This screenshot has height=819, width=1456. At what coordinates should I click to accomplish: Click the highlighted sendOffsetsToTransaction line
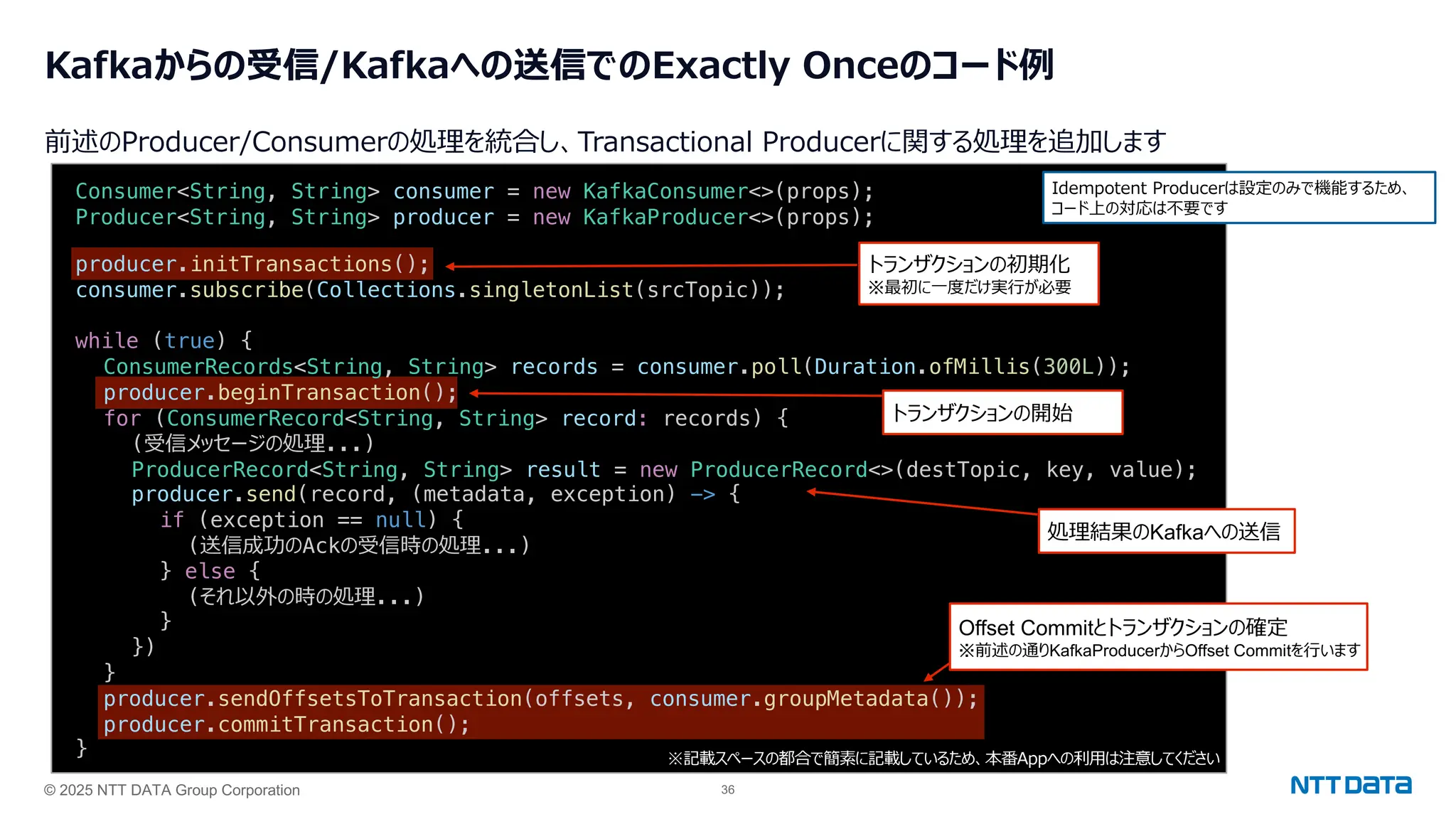click(x=540, y=699)
